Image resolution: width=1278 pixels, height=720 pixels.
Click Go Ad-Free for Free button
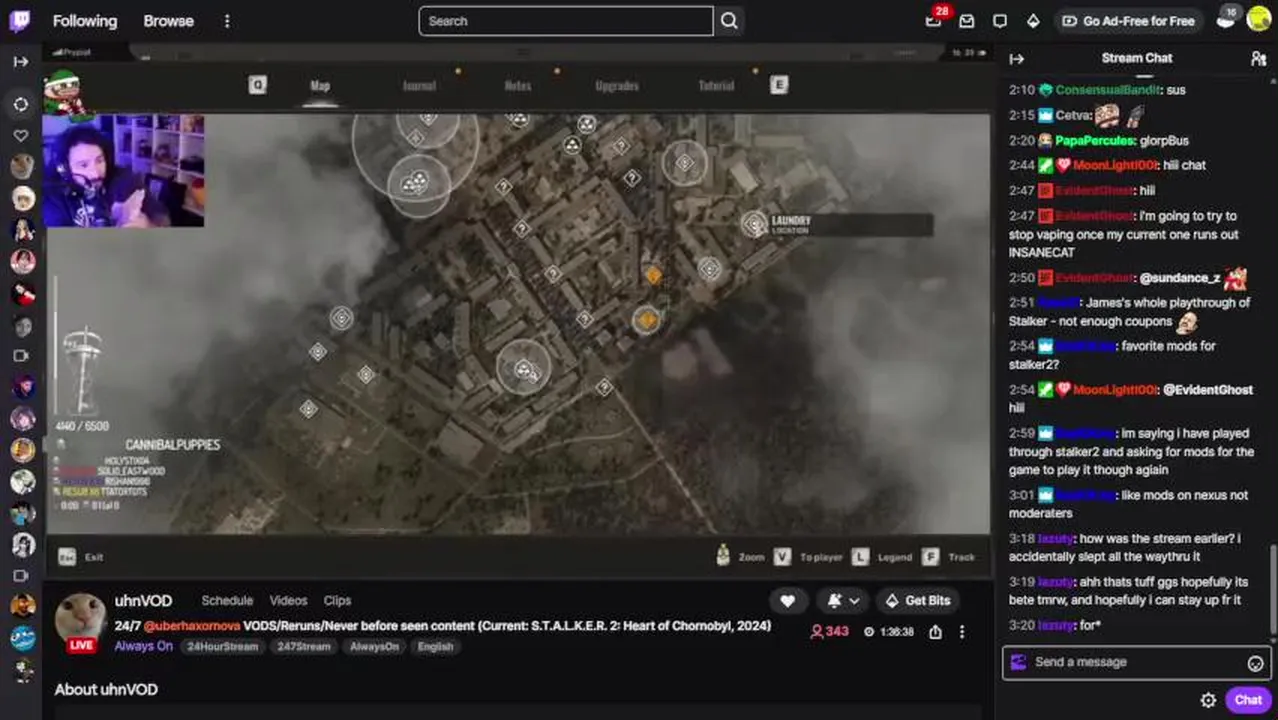point(1128,21)
